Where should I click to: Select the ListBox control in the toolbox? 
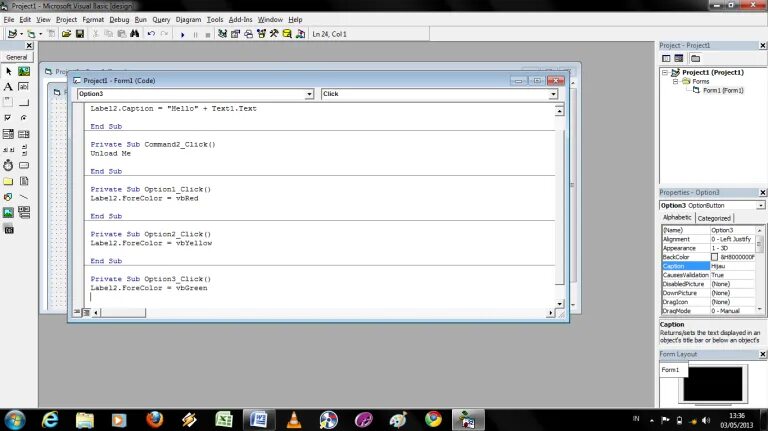pos(24,134)
